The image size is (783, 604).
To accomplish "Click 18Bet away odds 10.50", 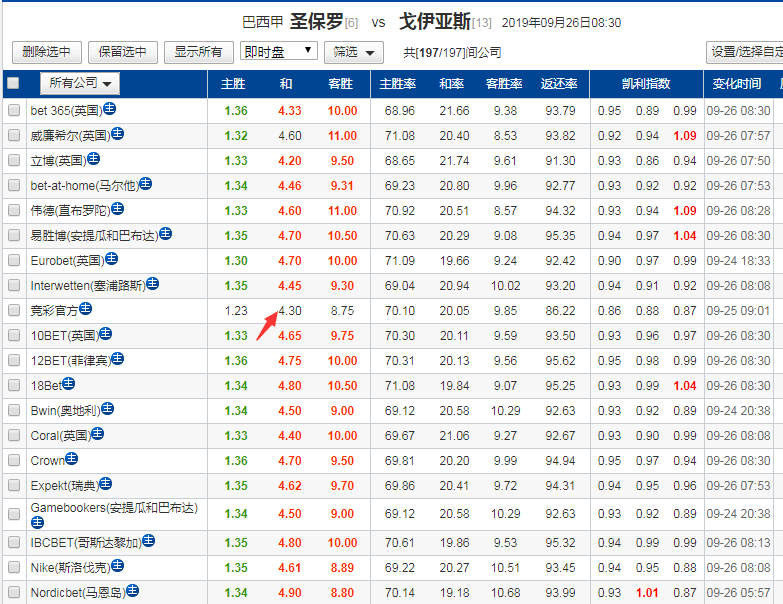I will (x=342, y=385).
